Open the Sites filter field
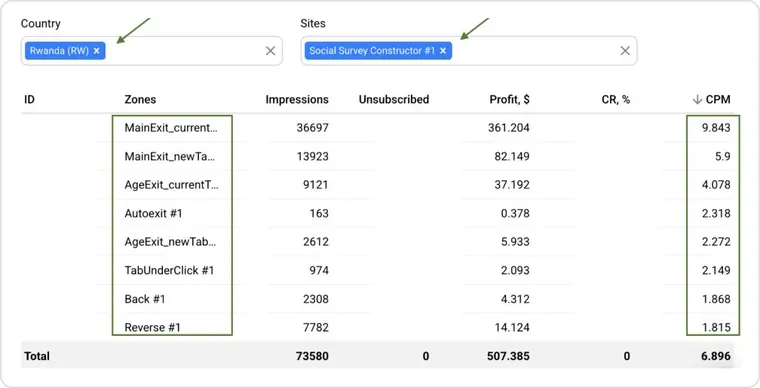The width and height of the screenshot is (760, 388). pyautogui.click(x=469, y=51)
